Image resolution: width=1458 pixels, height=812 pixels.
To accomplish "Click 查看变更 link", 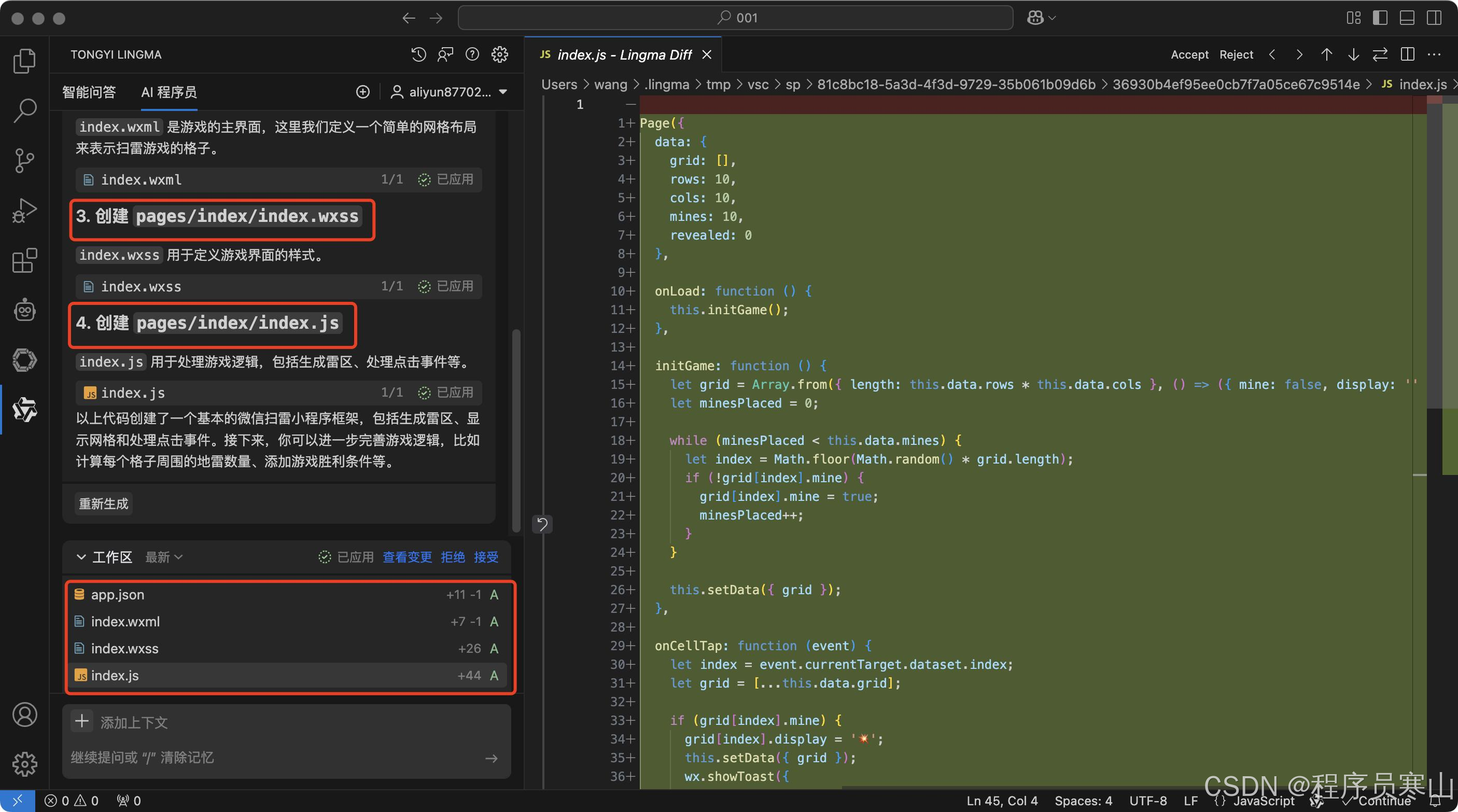I will point(407,557).
